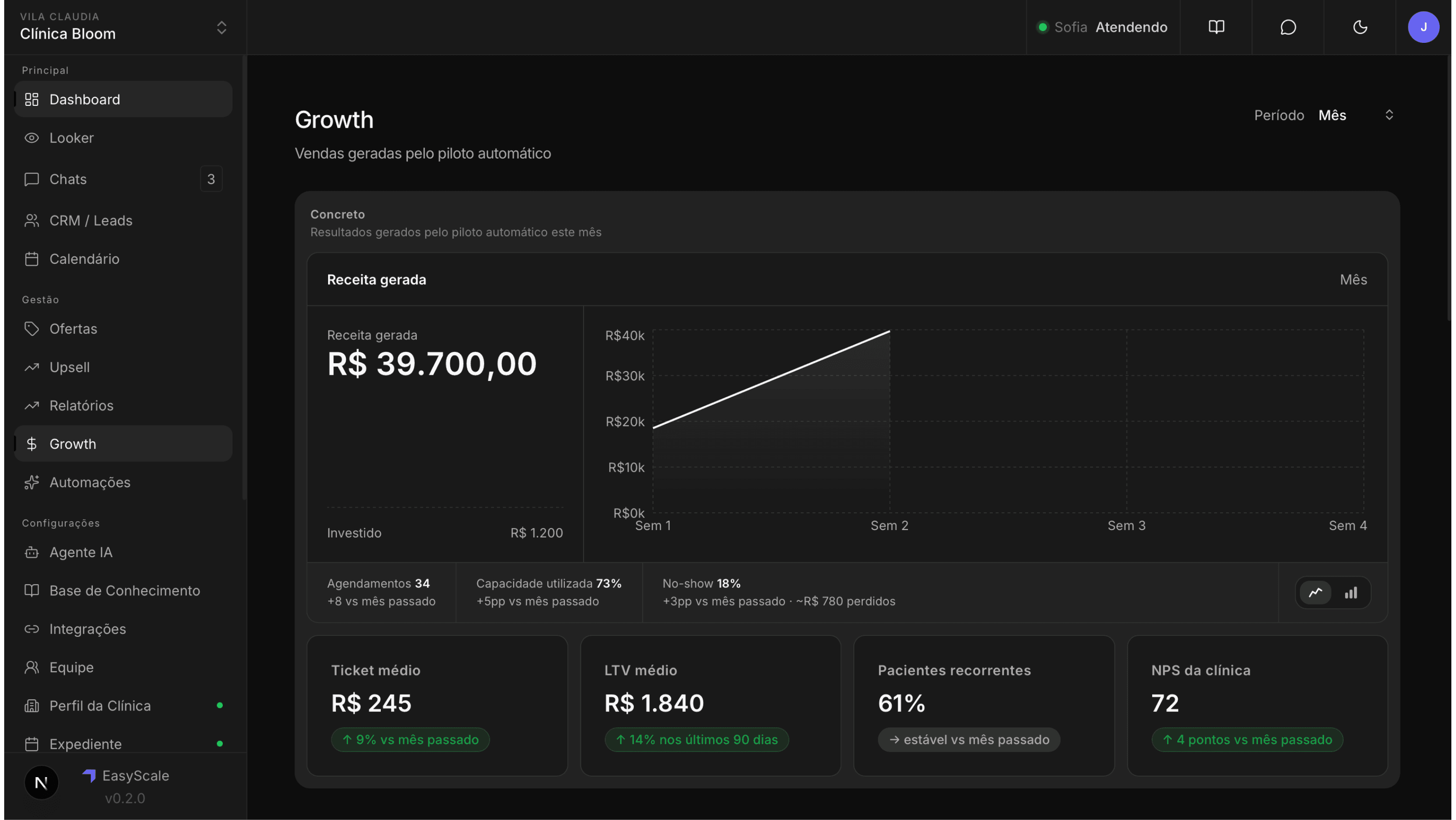Open the Automações section
1456x820 pixels.
click(x=123, y=482)
